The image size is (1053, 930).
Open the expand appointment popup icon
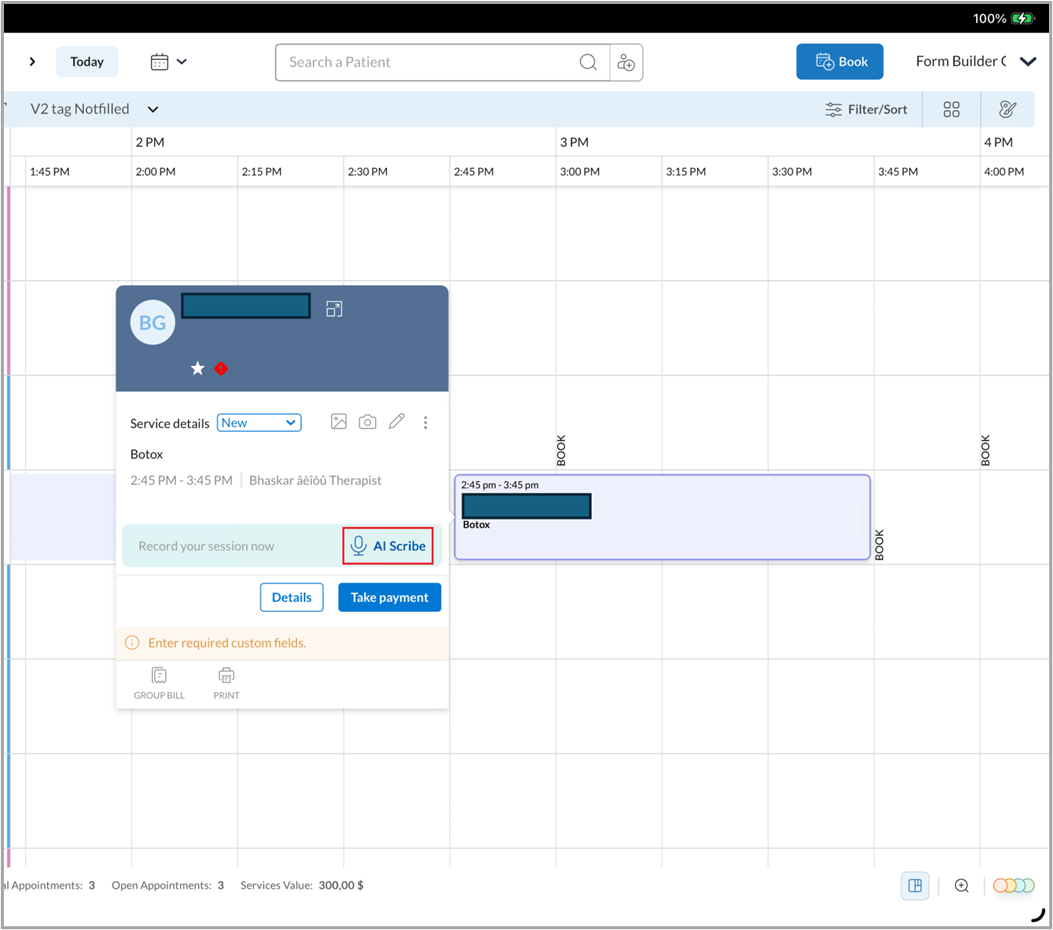coord(334,309)
